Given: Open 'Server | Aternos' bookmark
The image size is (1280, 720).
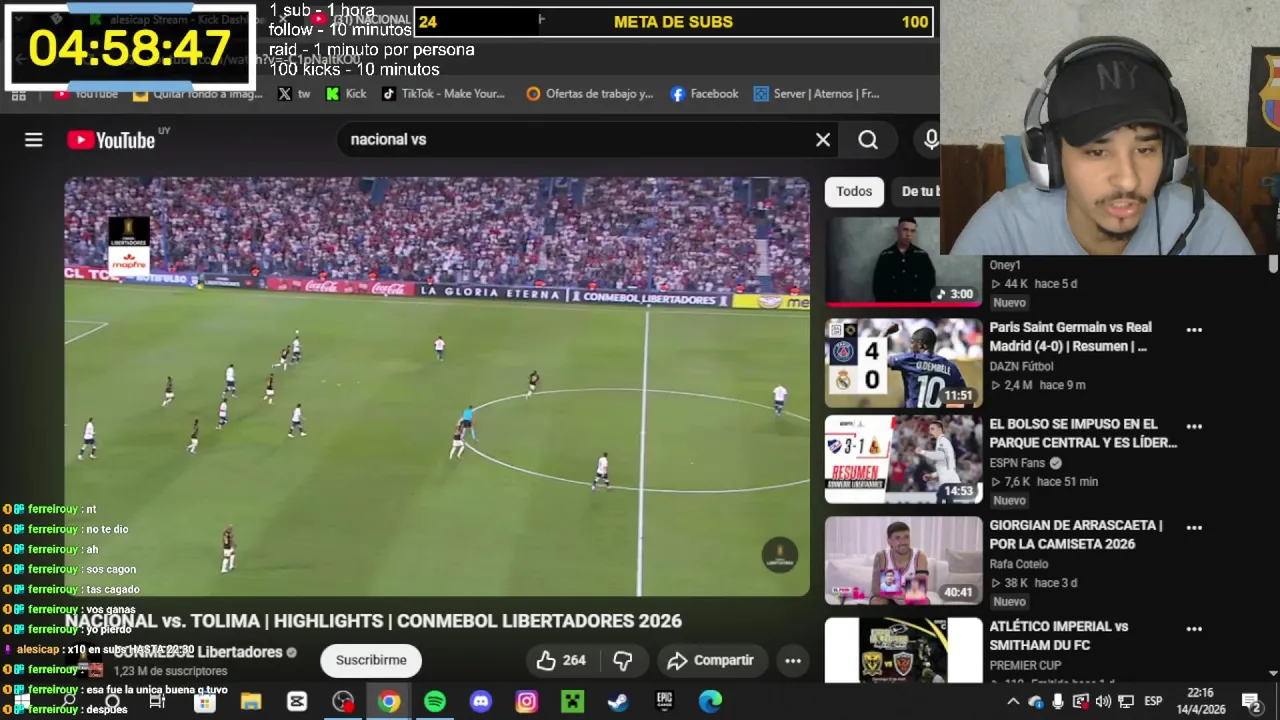Looking at the screenshot, I should point(816,94).
